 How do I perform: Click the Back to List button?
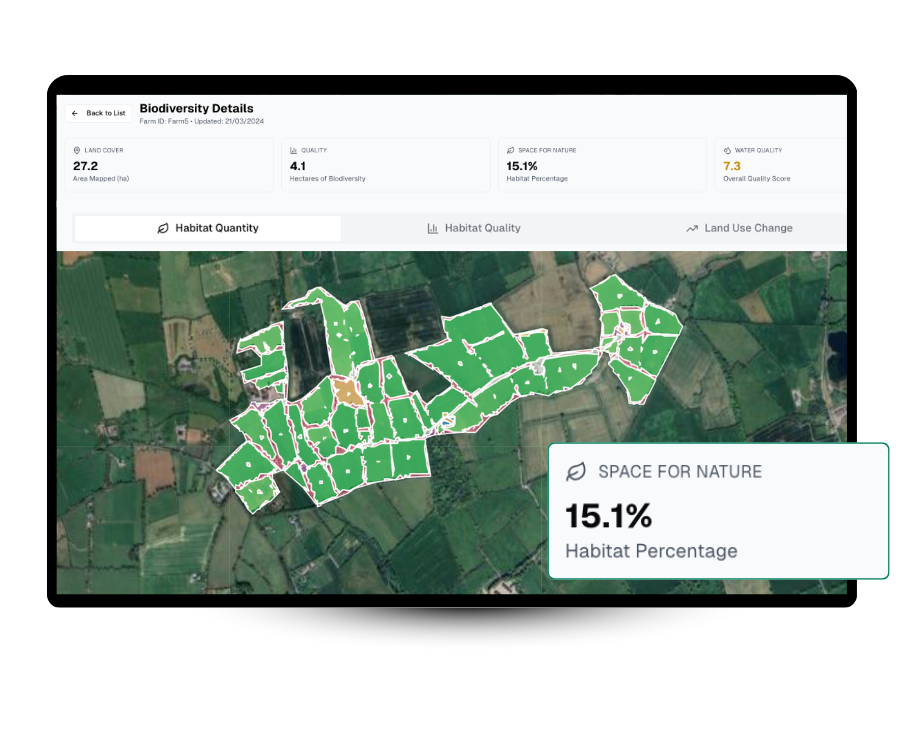click(x=98, y=113)
